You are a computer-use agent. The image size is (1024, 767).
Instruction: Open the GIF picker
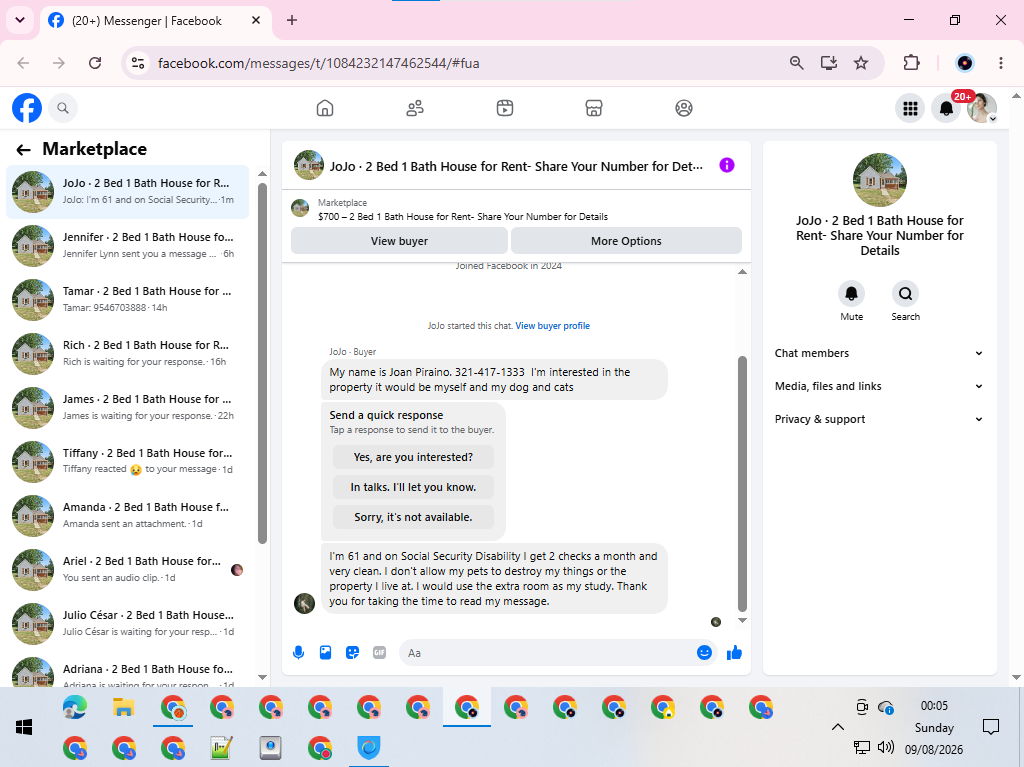(x=379, y=652)
